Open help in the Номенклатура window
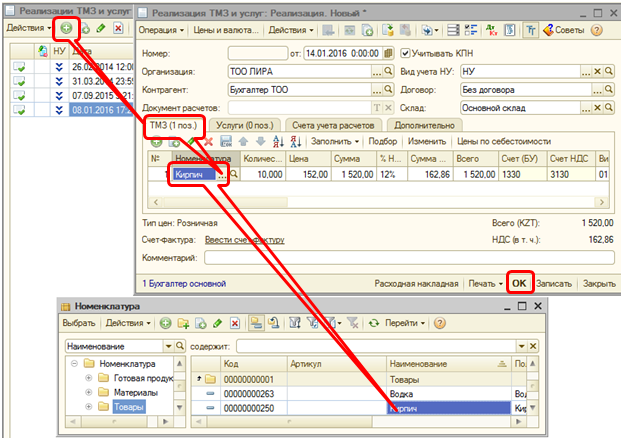Viewport: 623px width, 439px height. click(439, 323)
